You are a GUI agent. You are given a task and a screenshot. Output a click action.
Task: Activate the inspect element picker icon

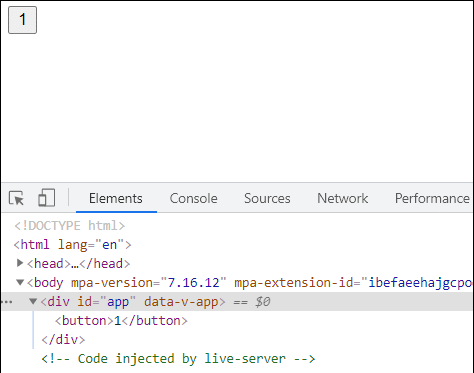click(x=16, y=198)
